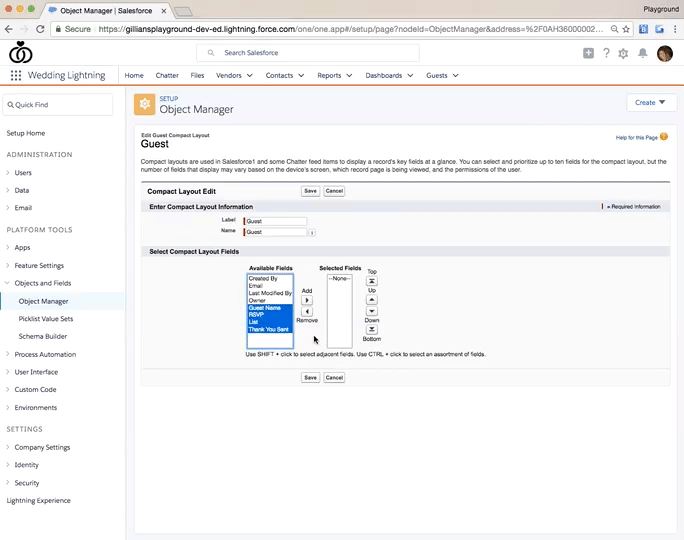The width and height of the screenshot is (684, 540).
Task: Click the browser address bar URL
Action: coord(350,29)
